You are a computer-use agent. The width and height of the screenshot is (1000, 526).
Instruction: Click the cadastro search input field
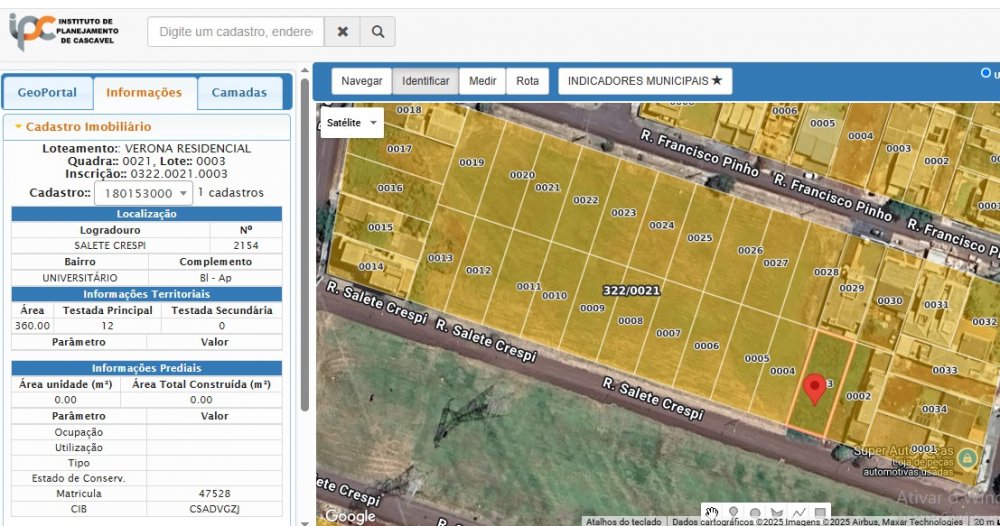pos(236,32)
